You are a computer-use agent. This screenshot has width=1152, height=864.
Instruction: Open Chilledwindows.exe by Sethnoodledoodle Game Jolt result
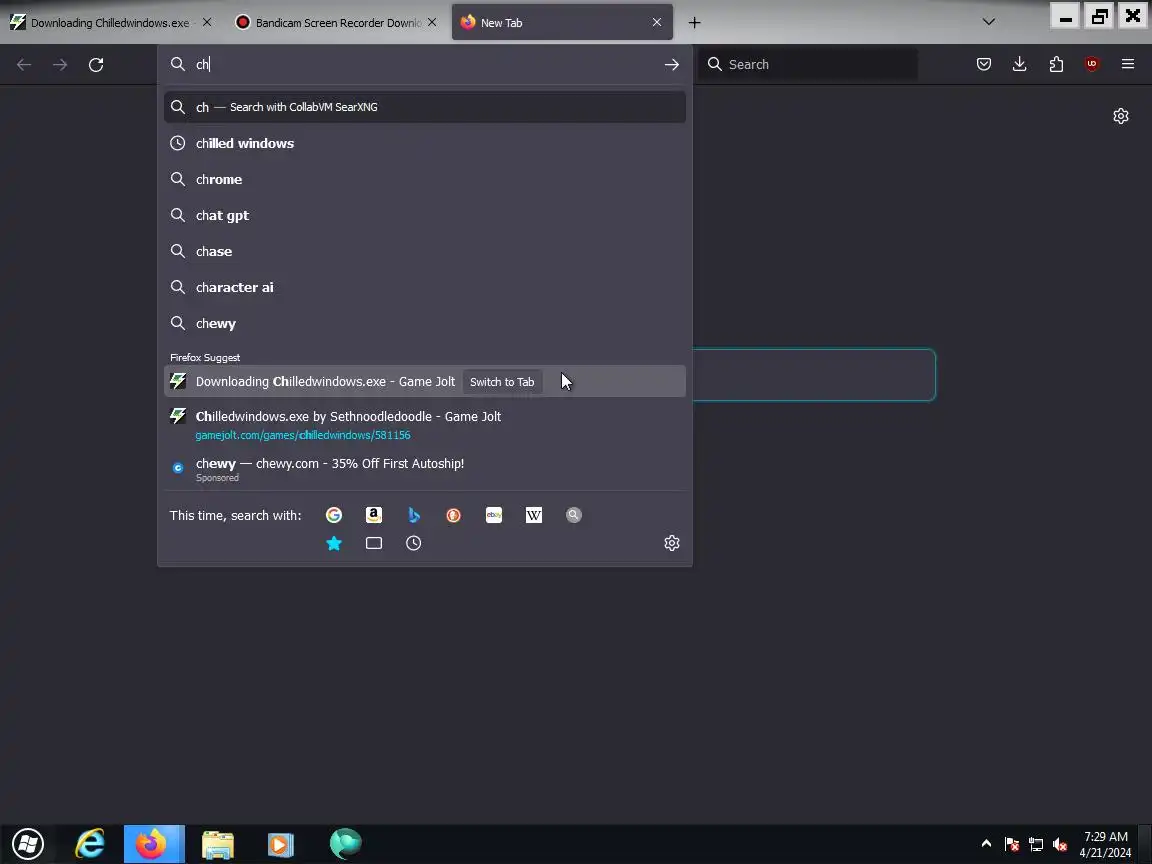coord(348,417)
